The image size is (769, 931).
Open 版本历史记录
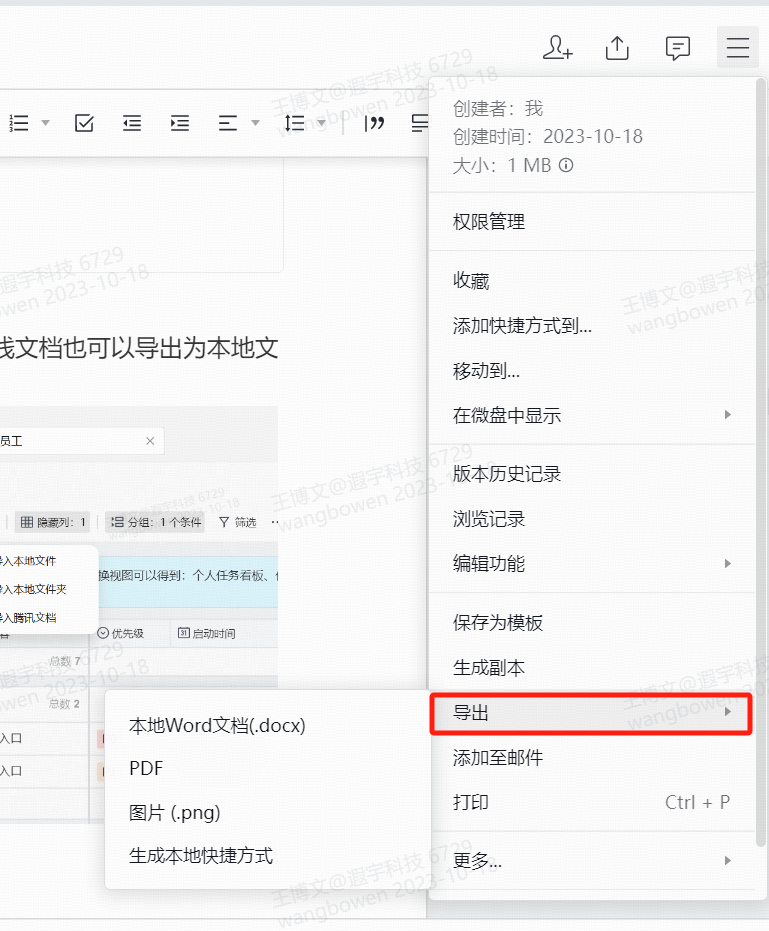(x=592, y=474)
